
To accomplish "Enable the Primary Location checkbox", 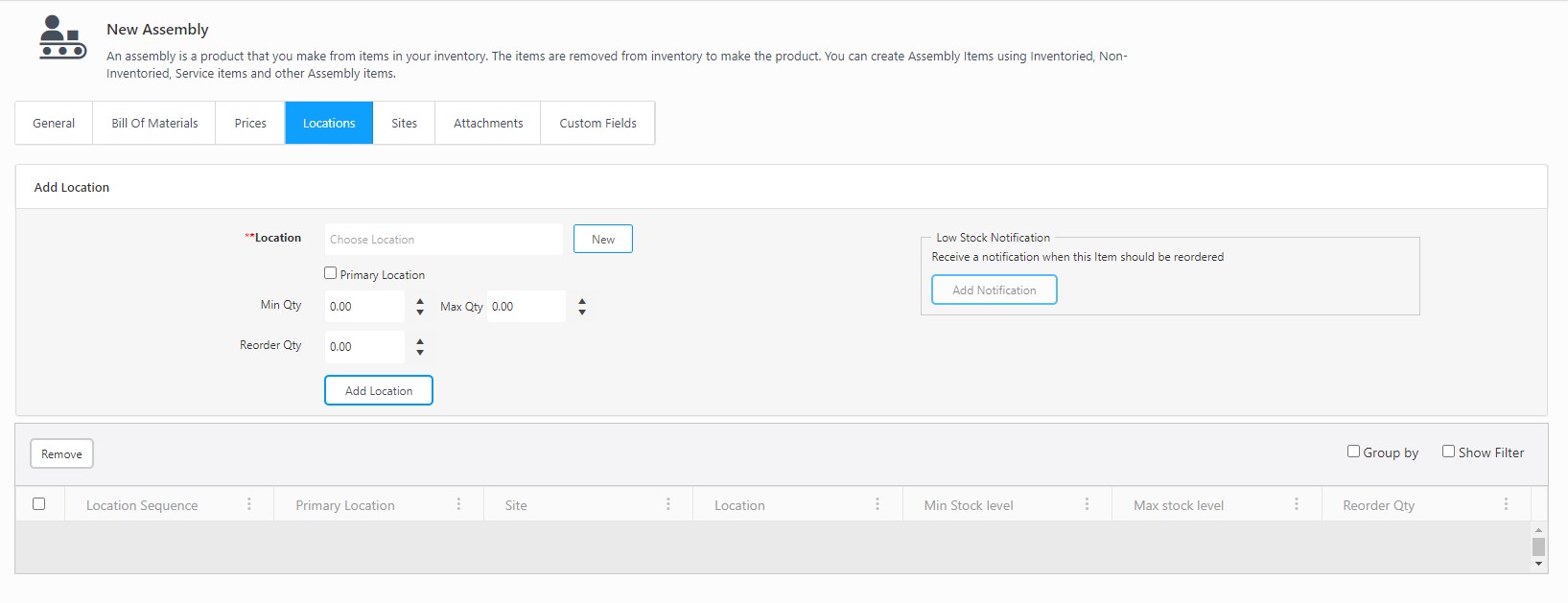I will [331, 273].
